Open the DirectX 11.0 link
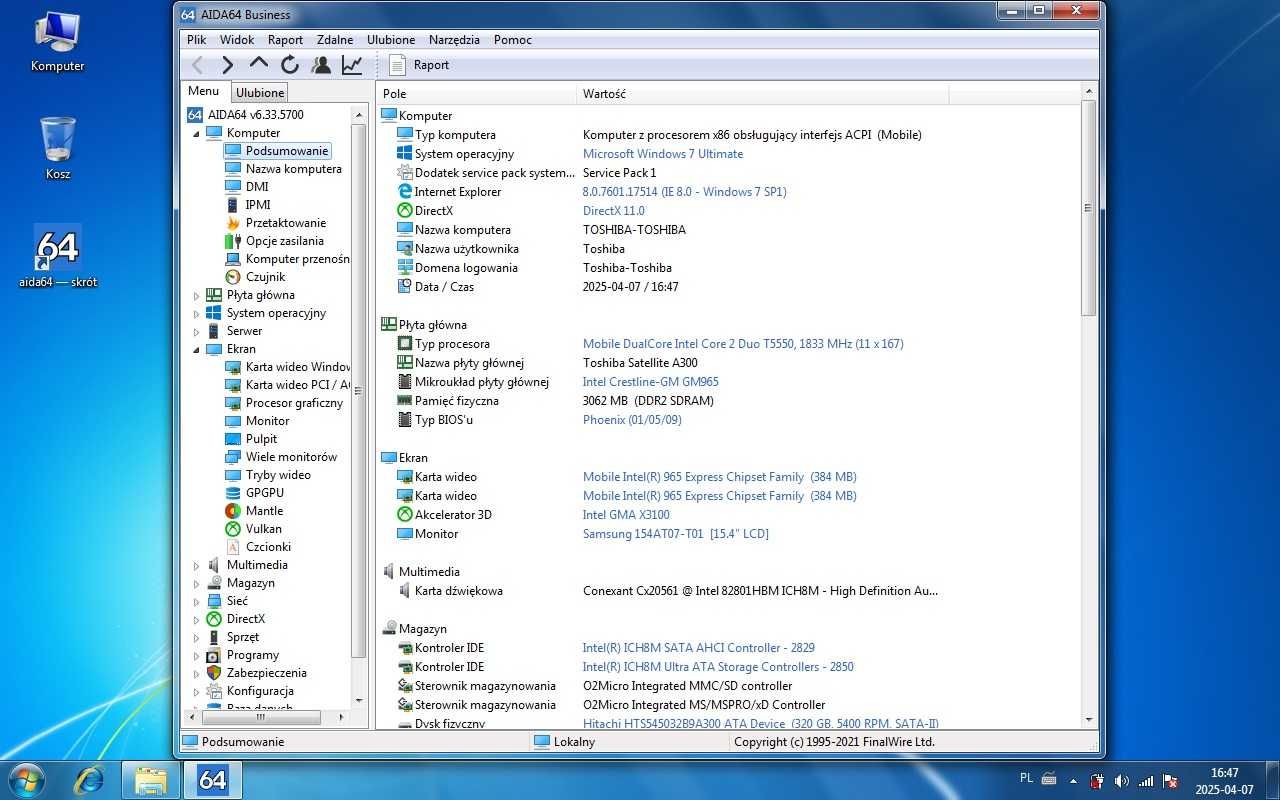The image size is (1280, 800). pyautogui.click(x=615, y=211)
